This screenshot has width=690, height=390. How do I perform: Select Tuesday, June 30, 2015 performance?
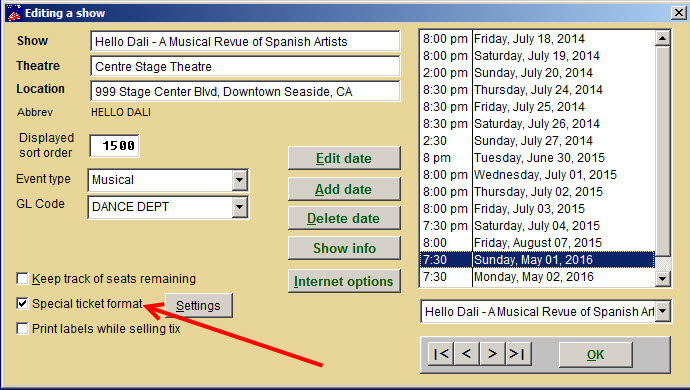pyautogui.click(x=537, y=158)
